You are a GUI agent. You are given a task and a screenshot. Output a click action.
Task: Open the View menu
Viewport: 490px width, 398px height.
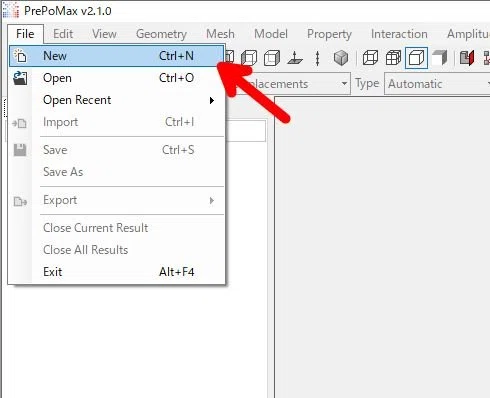104,34
